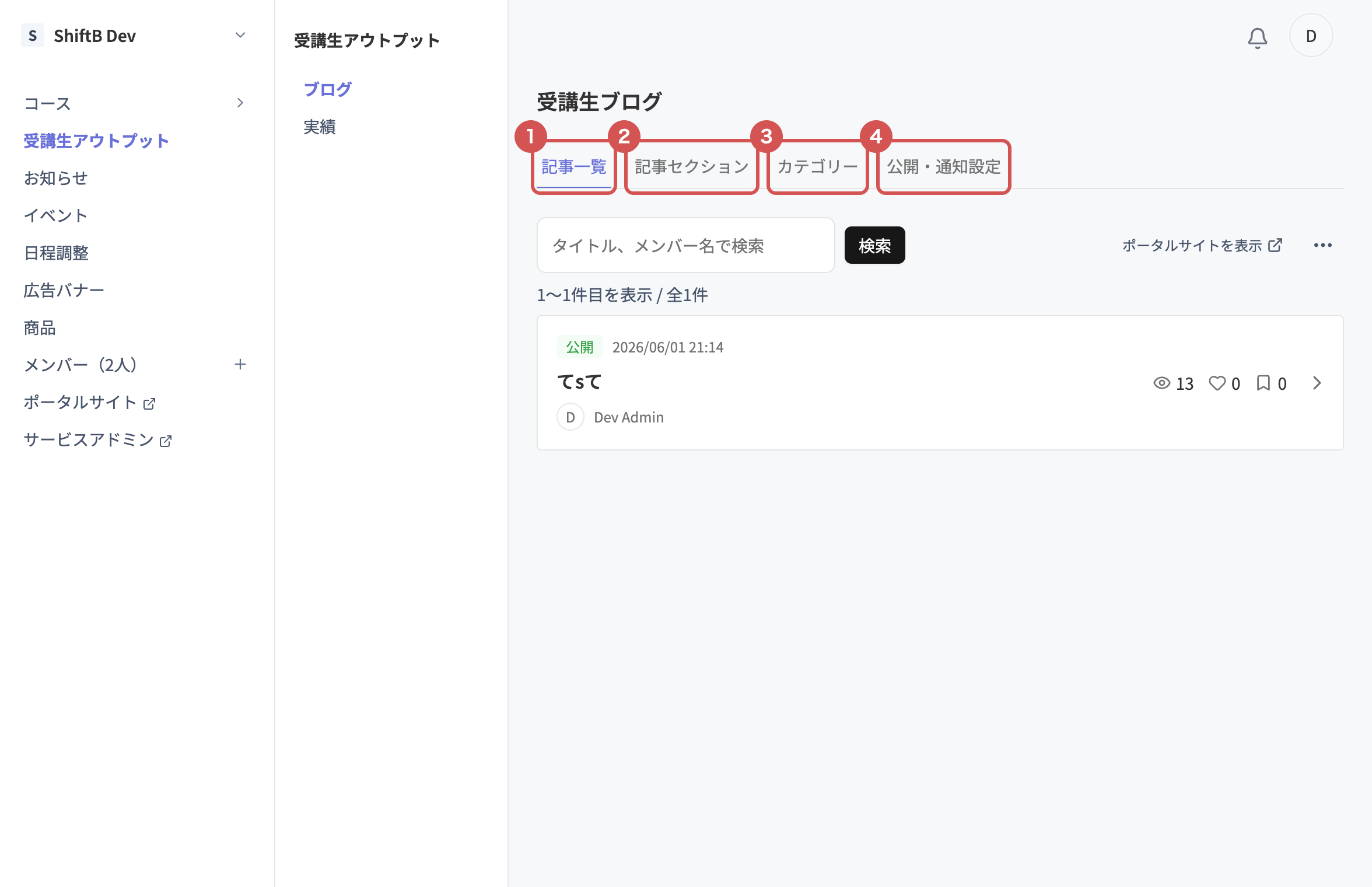Open メンバー（2人）in the sidebar
This screenshot has height=887, width=1372.
click(80, 365)
